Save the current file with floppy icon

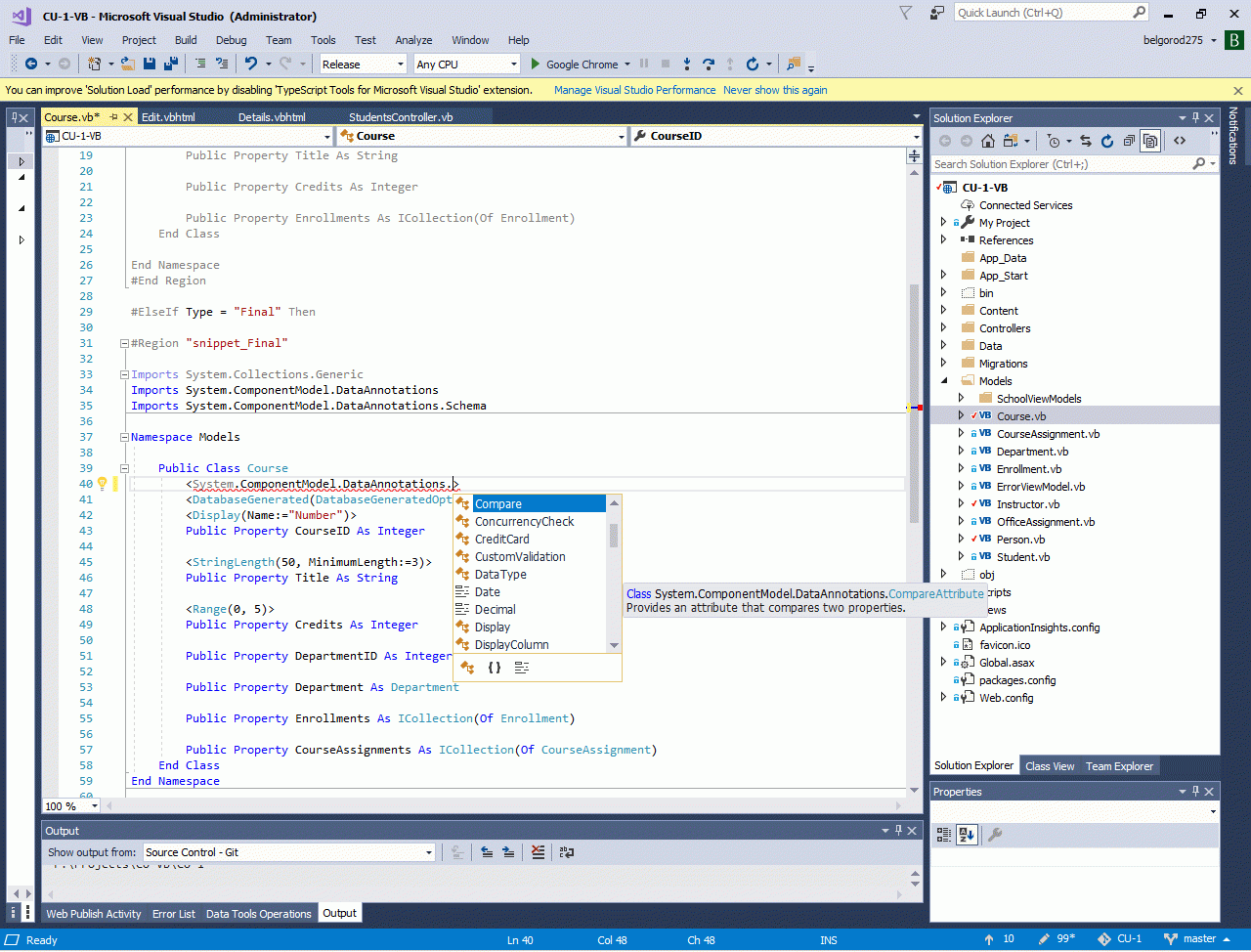(x=150, y=65)
